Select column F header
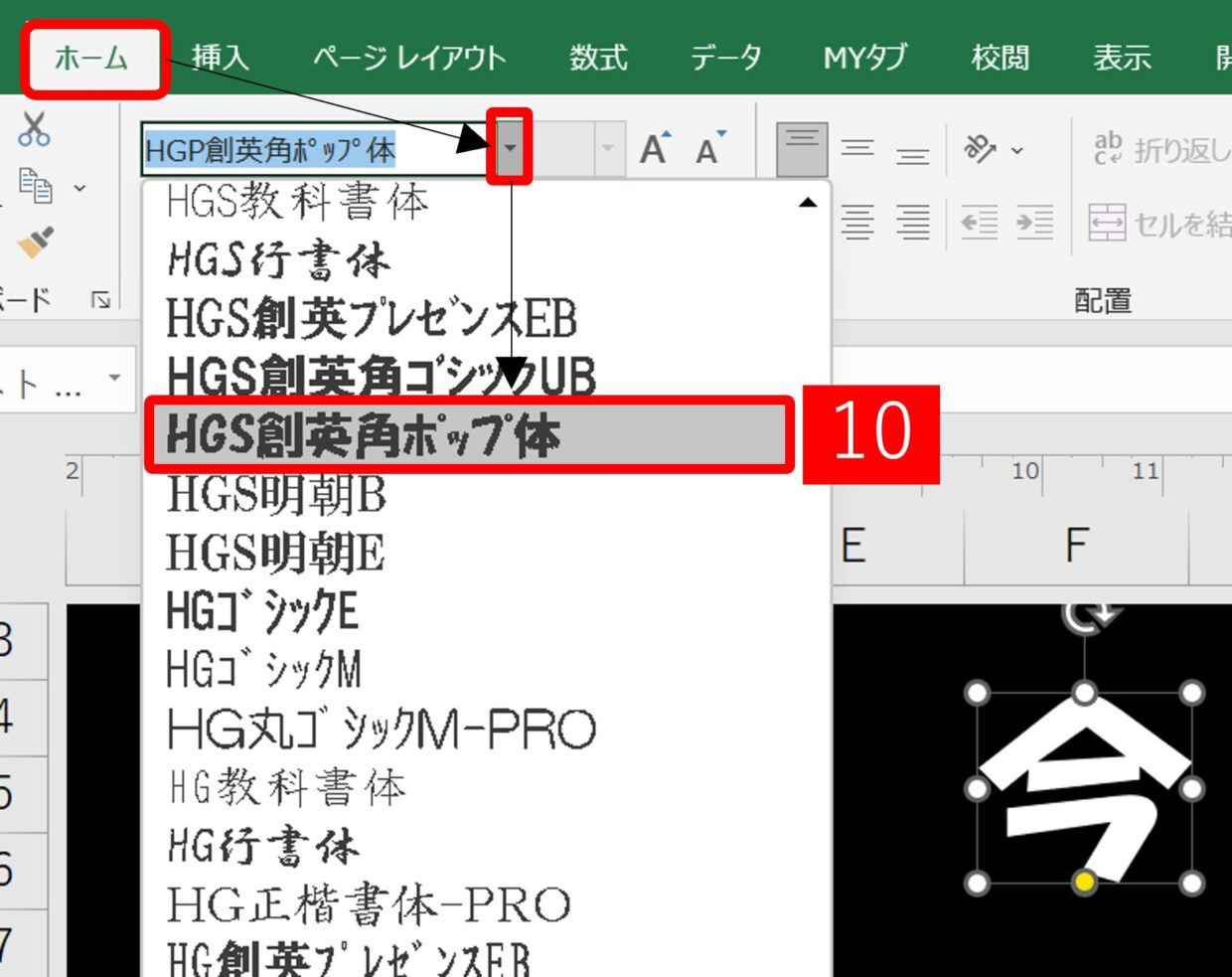 tap(1077, 545)
